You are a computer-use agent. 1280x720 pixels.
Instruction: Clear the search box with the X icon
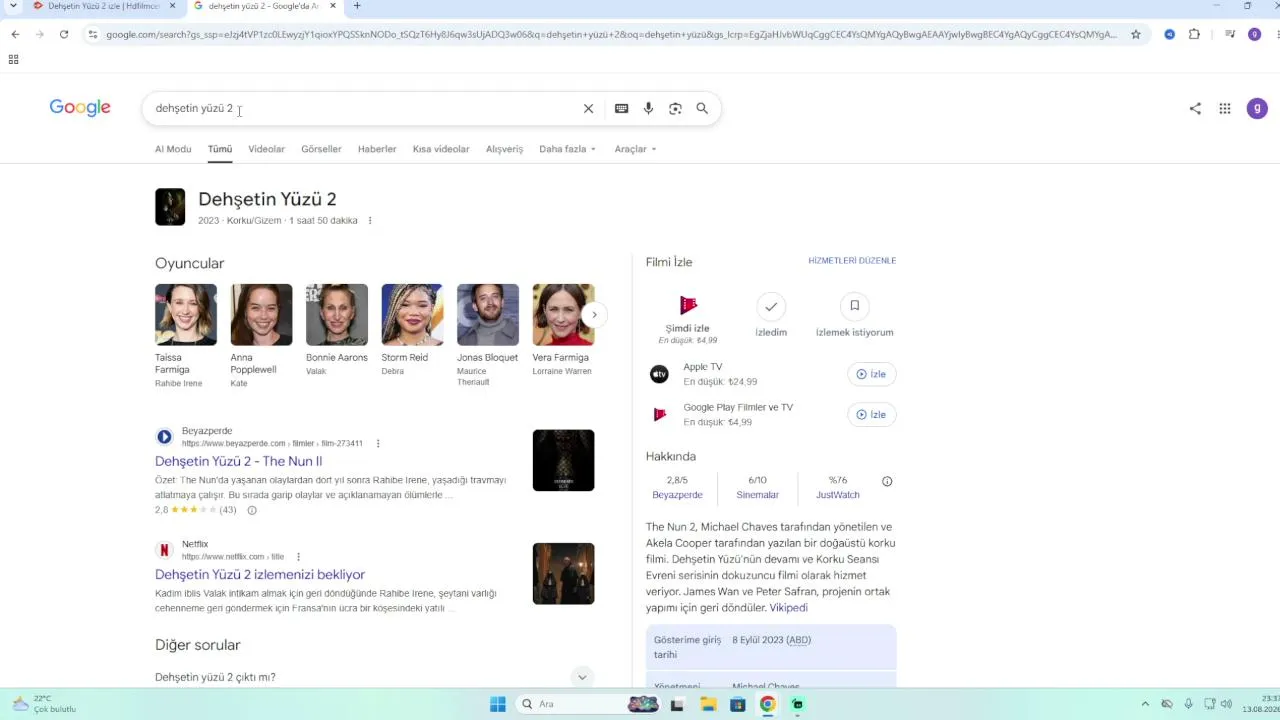pyautogui.click(x=588, y=108)
